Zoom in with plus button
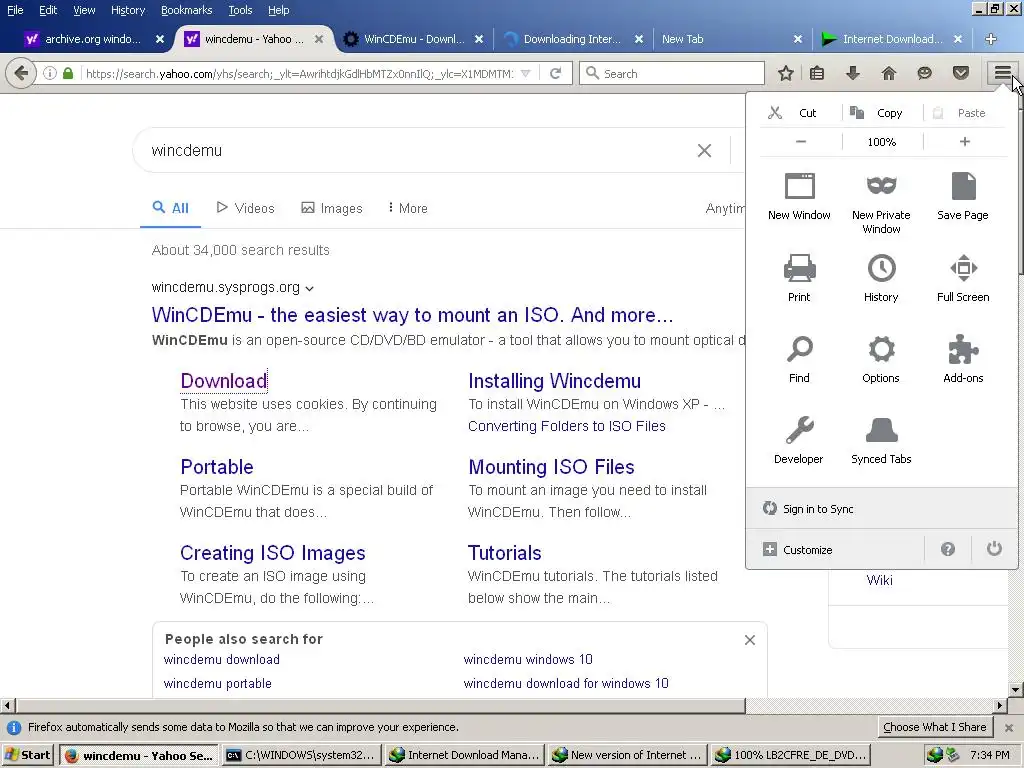 [x=965, y=142]
